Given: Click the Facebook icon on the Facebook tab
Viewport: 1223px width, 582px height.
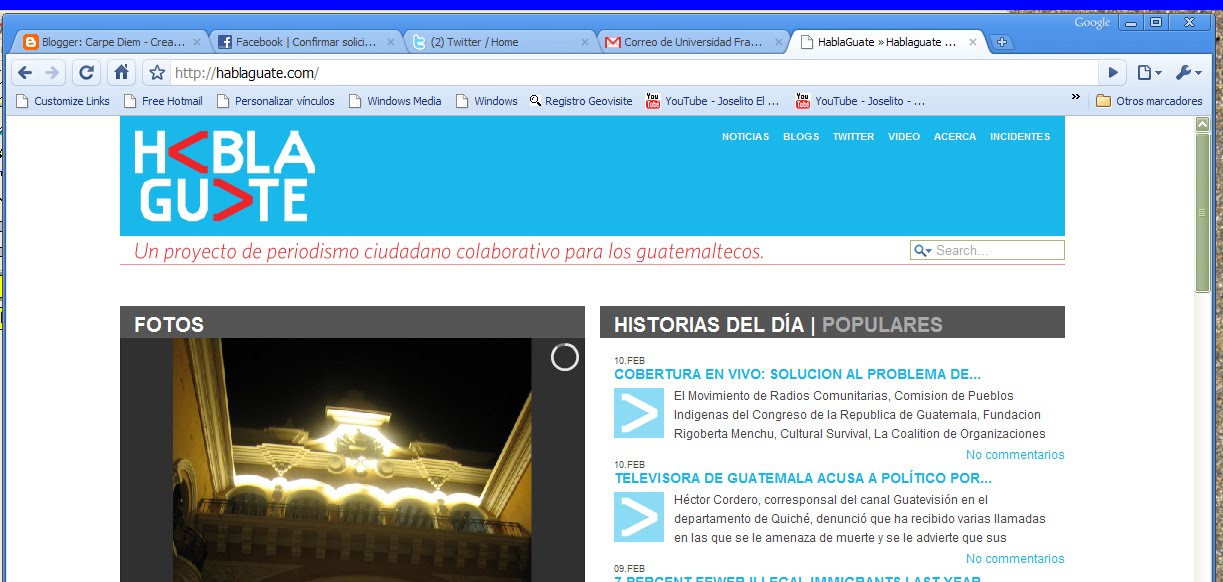Looking at the screenshot, I should coord(225,41).
